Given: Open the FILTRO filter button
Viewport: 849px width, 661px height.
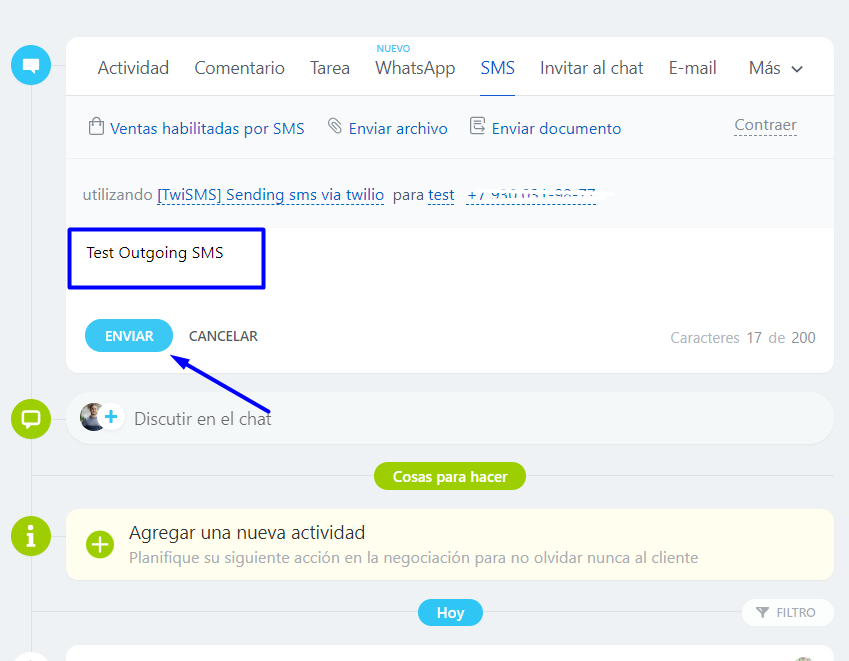Looking at the screenshot, I should [787, 612].
